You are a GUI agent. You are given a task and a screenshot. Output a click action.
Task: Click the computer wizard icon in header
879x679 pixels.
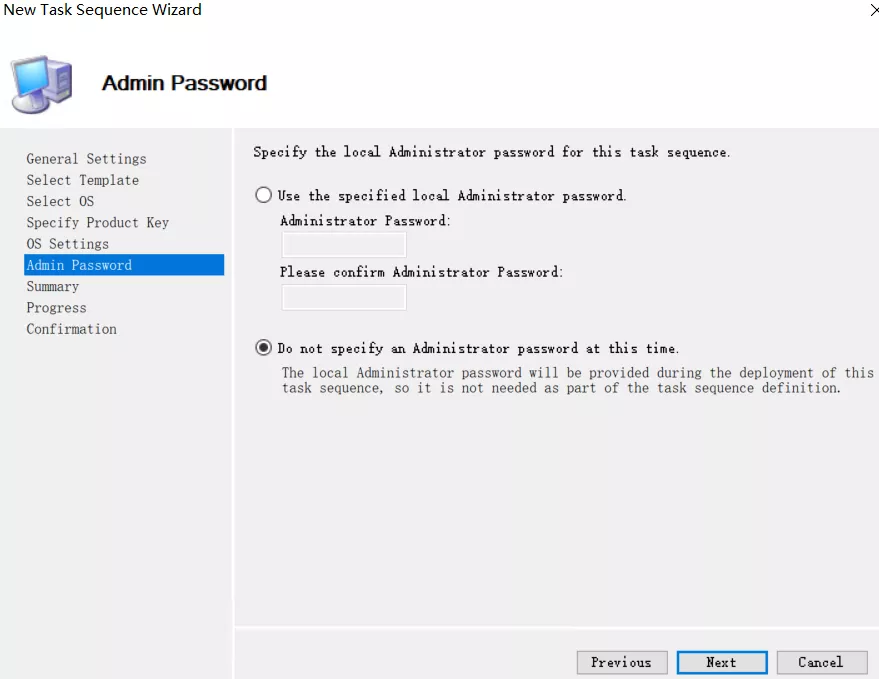click(41, 84)
